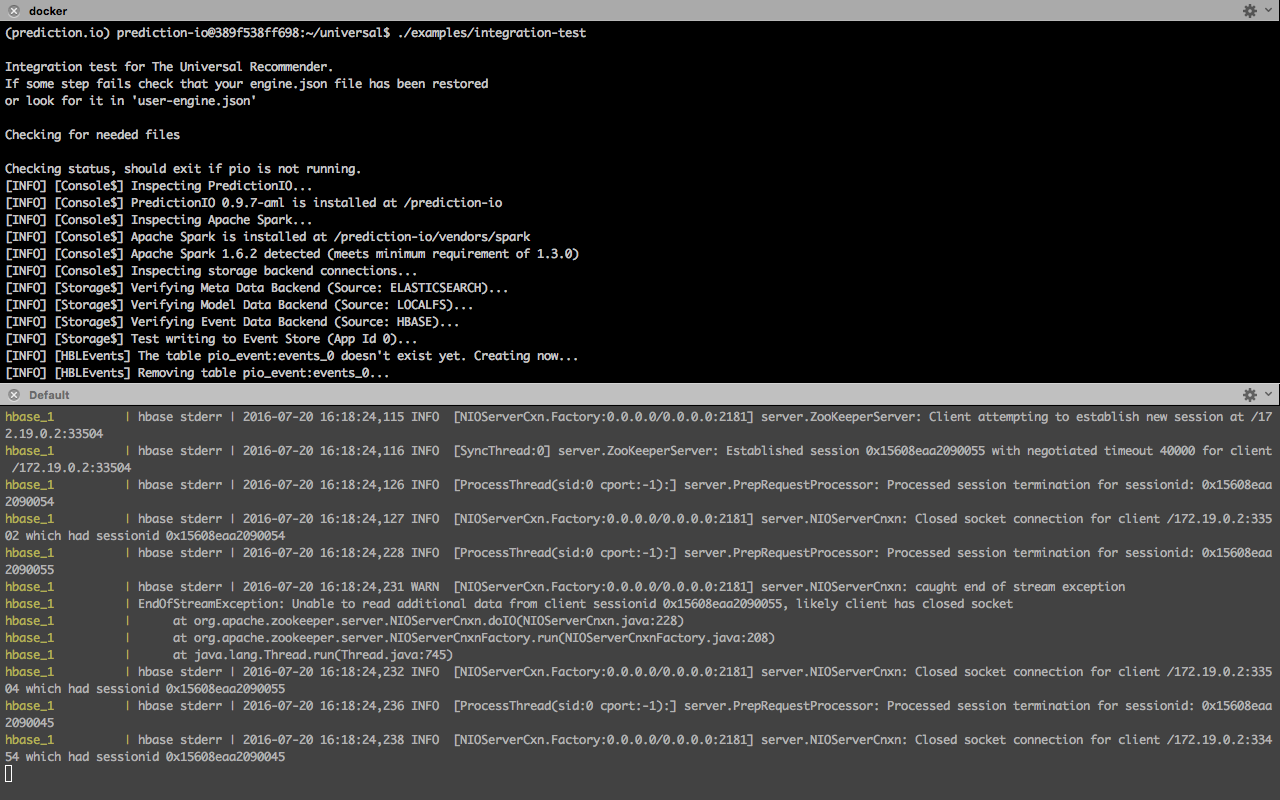
Task: Open the gear menu of the docker pane
Action: pyautogui.click(x=1249, y=10)
